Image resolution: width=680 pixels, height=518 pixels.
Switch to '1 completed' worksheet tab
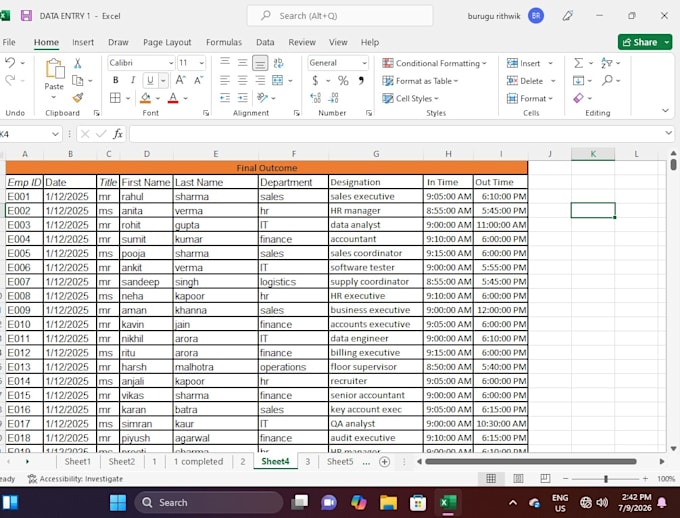(199, 462)
